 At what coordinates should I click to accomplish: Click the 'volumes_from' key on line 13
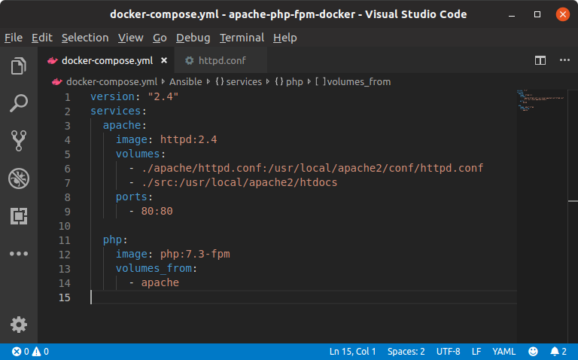[x=153, y=268]
